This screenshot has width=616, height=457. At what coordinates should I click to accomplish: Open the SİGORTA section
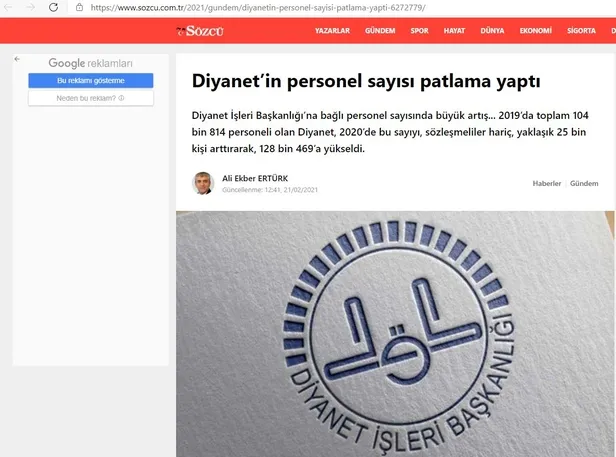[x=581, y=31]
